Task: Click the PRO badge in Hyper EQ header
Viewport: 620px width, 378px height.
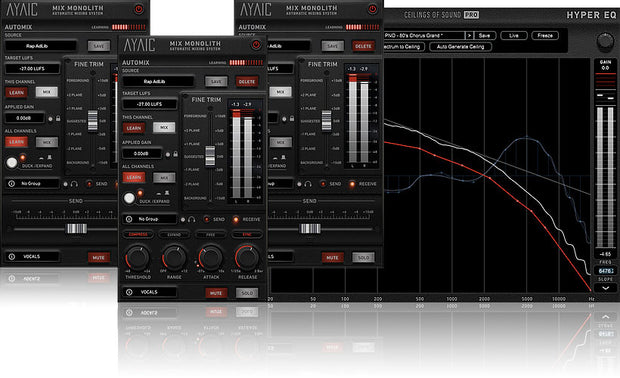Action: pyautogui.click(x=471, y=15)
